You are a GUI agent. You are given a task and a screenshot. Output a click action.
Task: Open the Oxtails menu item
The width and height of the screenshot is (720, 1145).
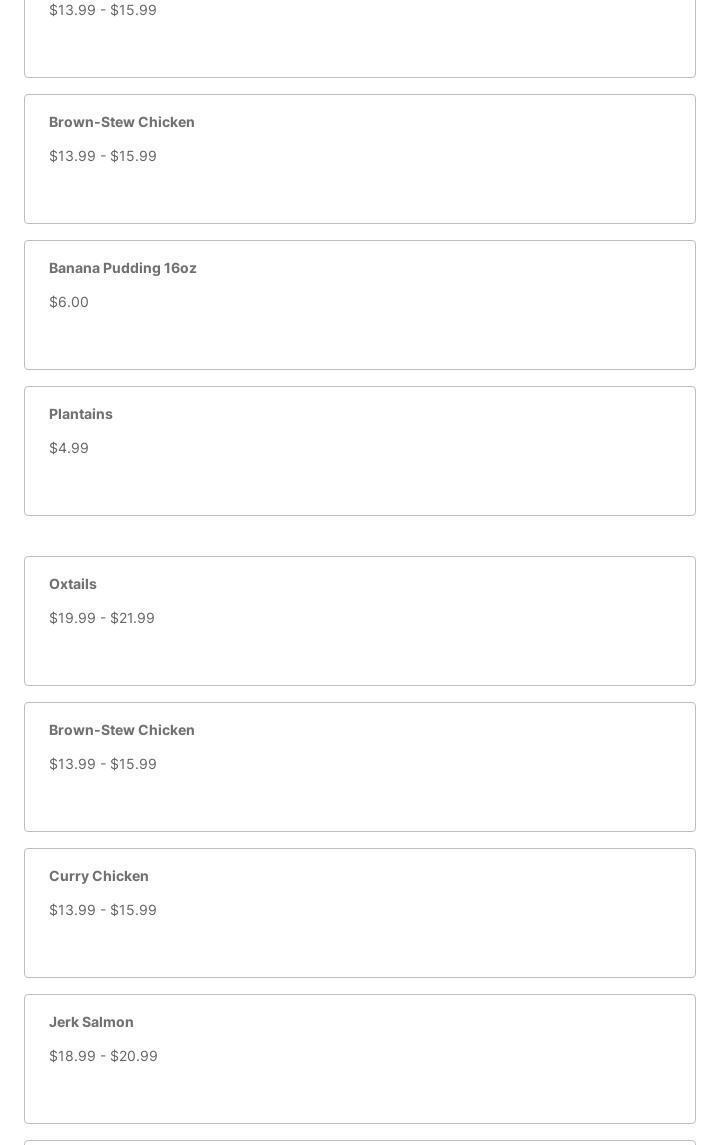point(73,584)
